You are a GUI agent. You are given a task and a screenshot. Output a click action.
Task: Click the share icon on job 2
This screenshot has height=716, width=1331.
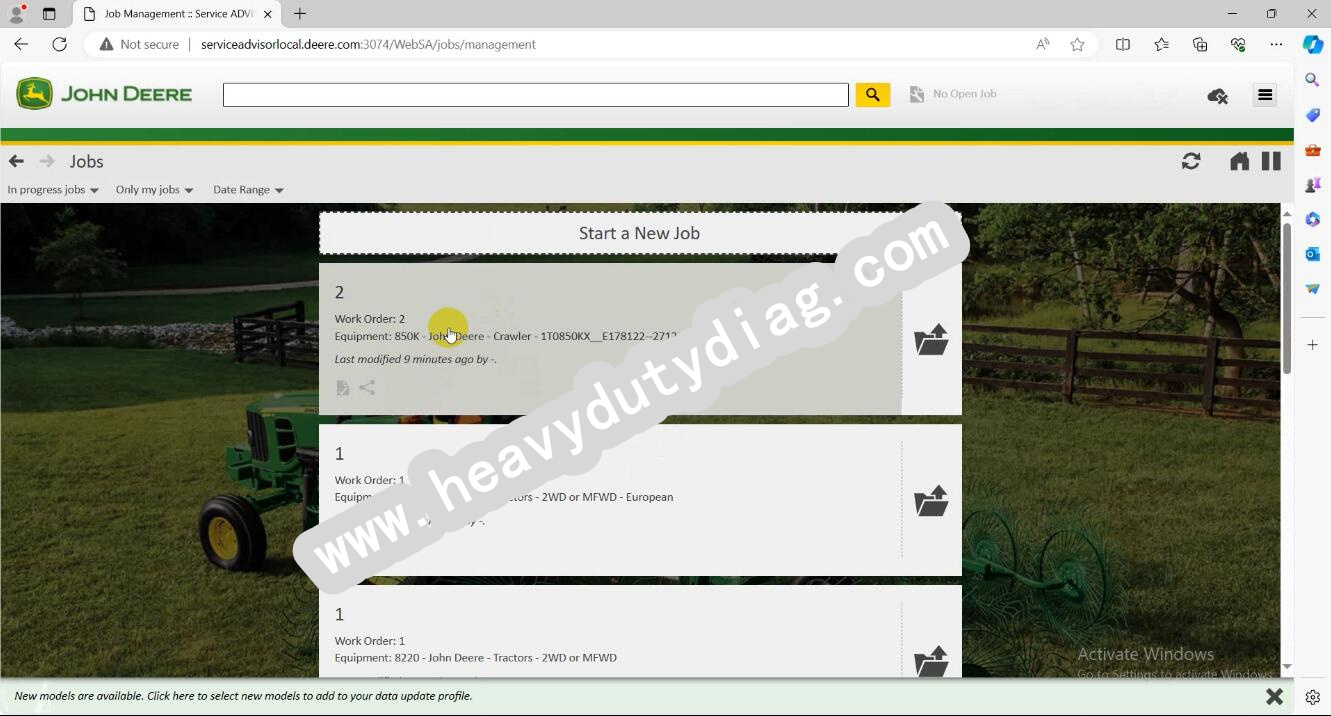367,388
